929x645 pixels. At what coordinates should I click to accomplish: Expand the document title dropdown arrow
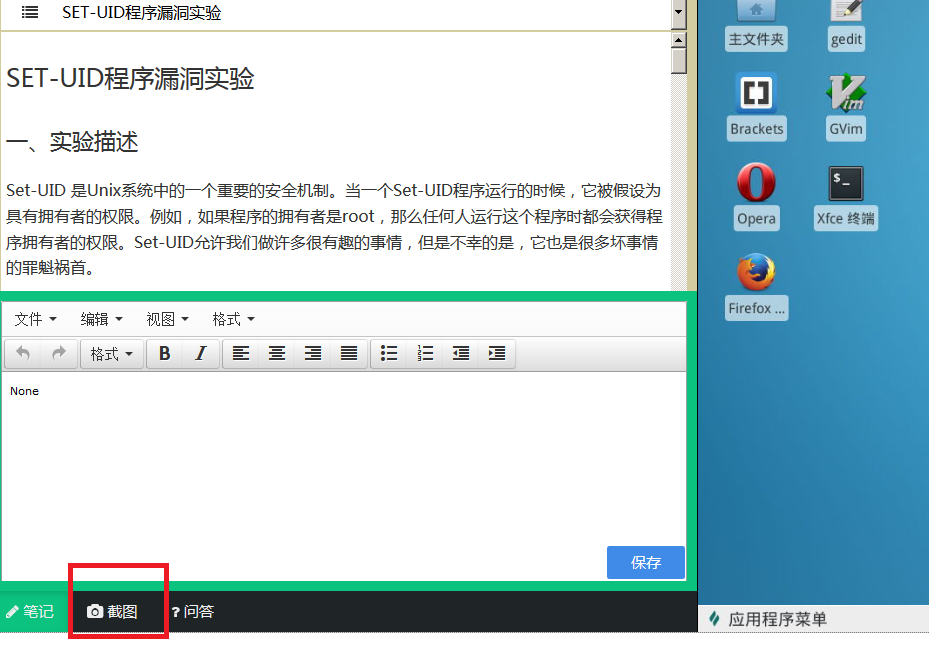click(678, 12)
